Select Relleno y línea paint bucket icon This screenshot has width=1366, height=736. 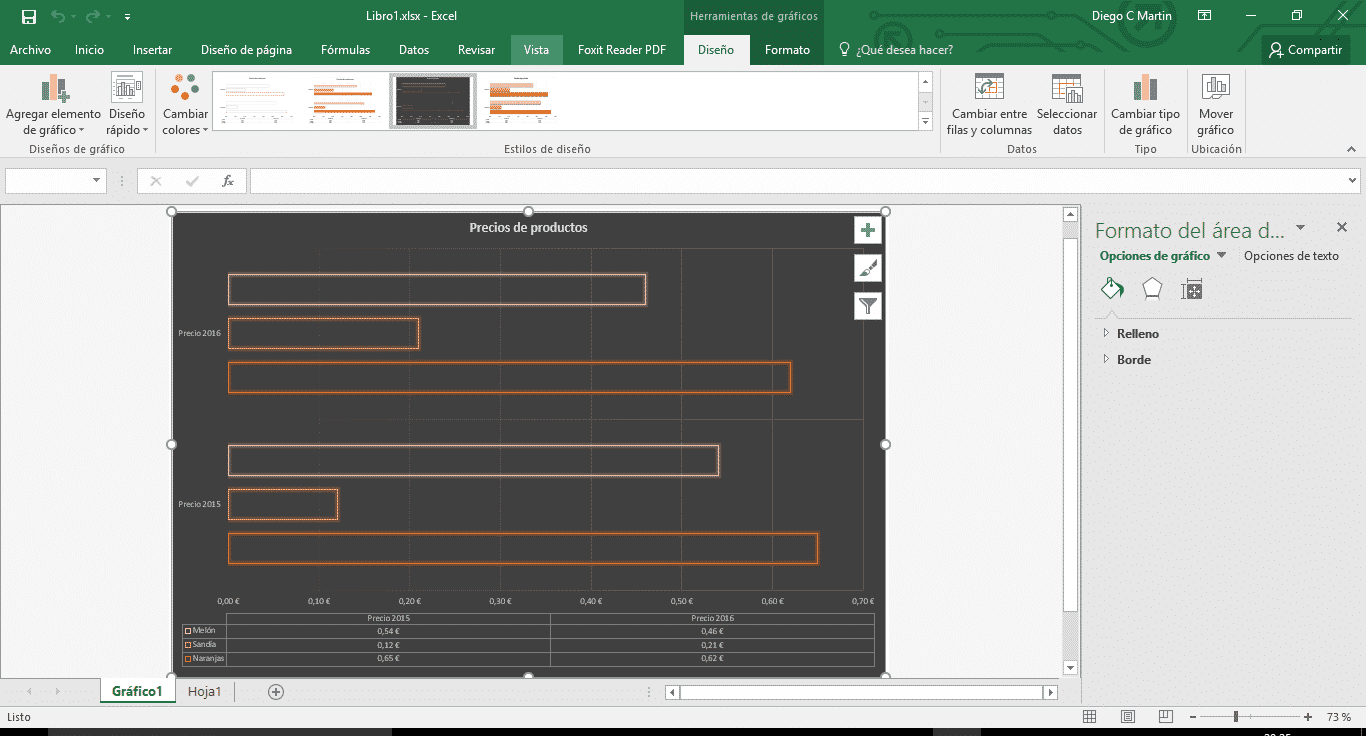point(1111,289)
